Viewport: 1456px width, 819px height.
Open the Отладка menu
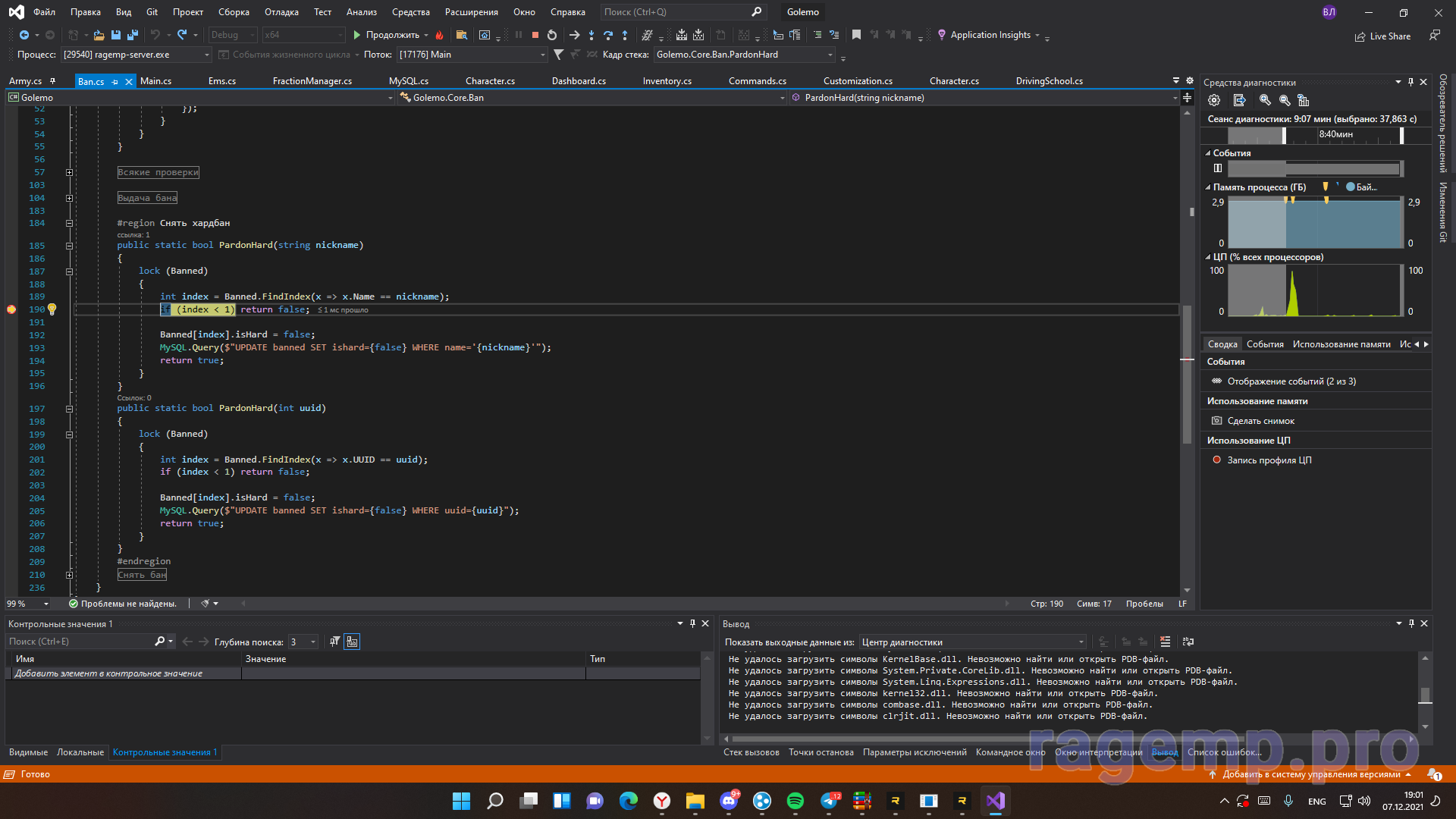pos(281,12)
